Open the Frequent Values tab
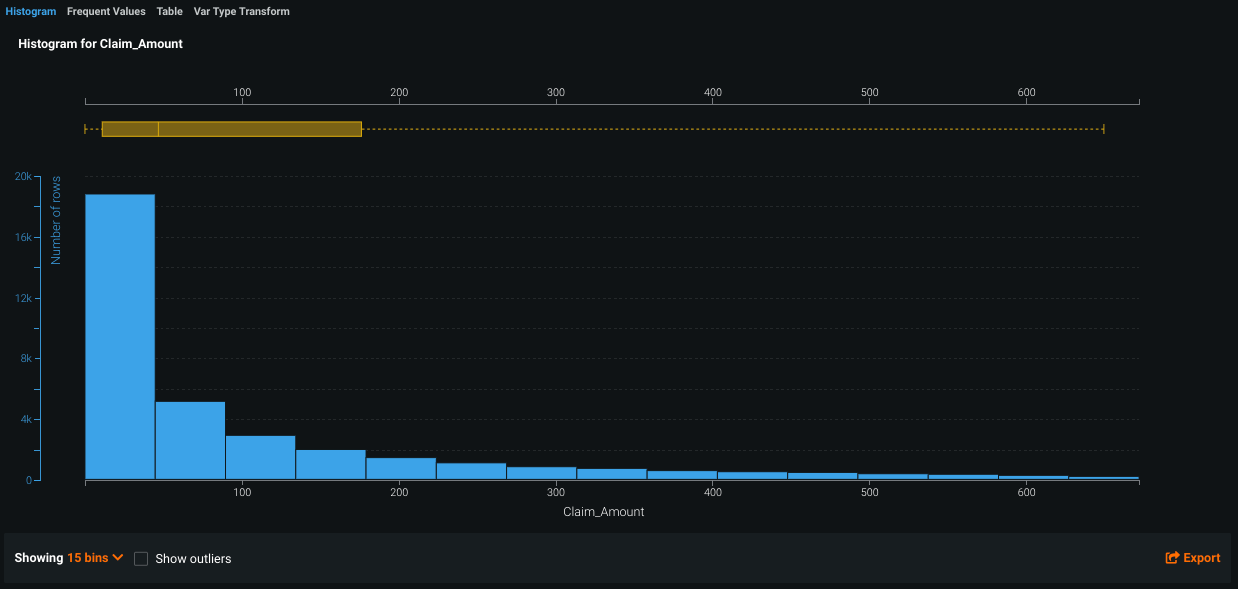1238x589 pixels. pos(106,12)
